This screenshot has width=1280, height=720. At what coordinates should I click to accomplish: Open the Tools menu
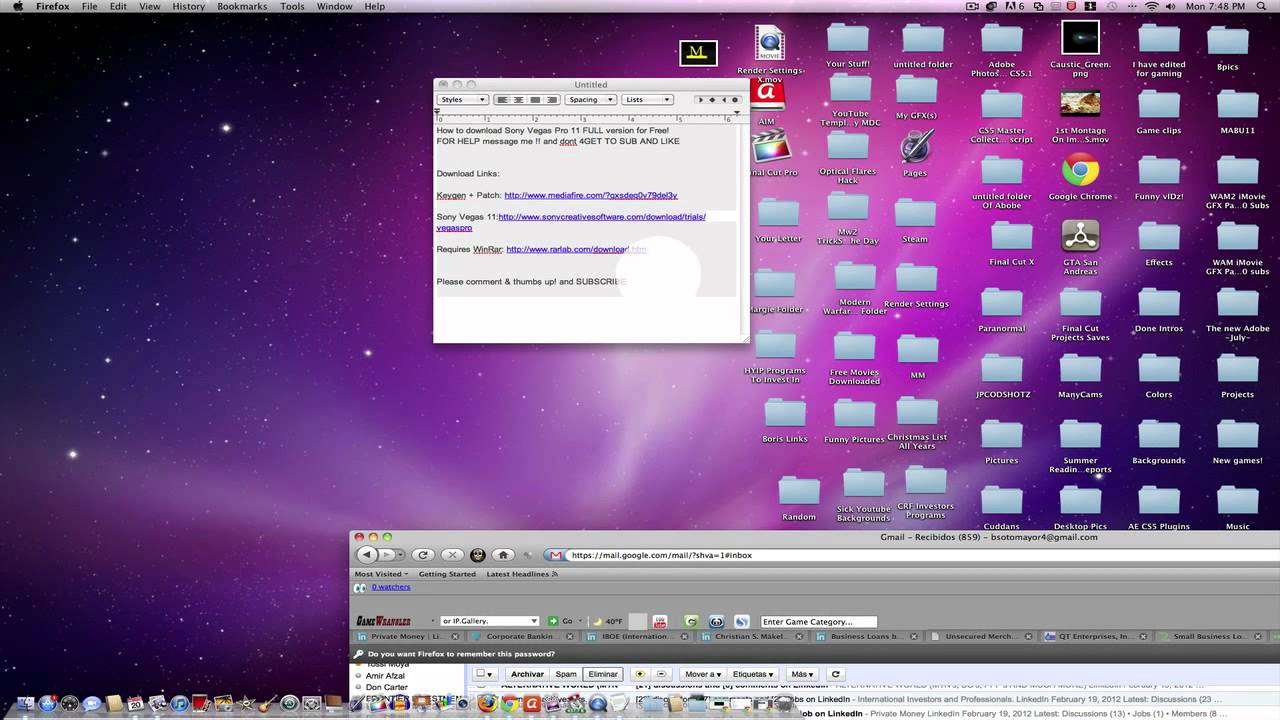point(292,7)
